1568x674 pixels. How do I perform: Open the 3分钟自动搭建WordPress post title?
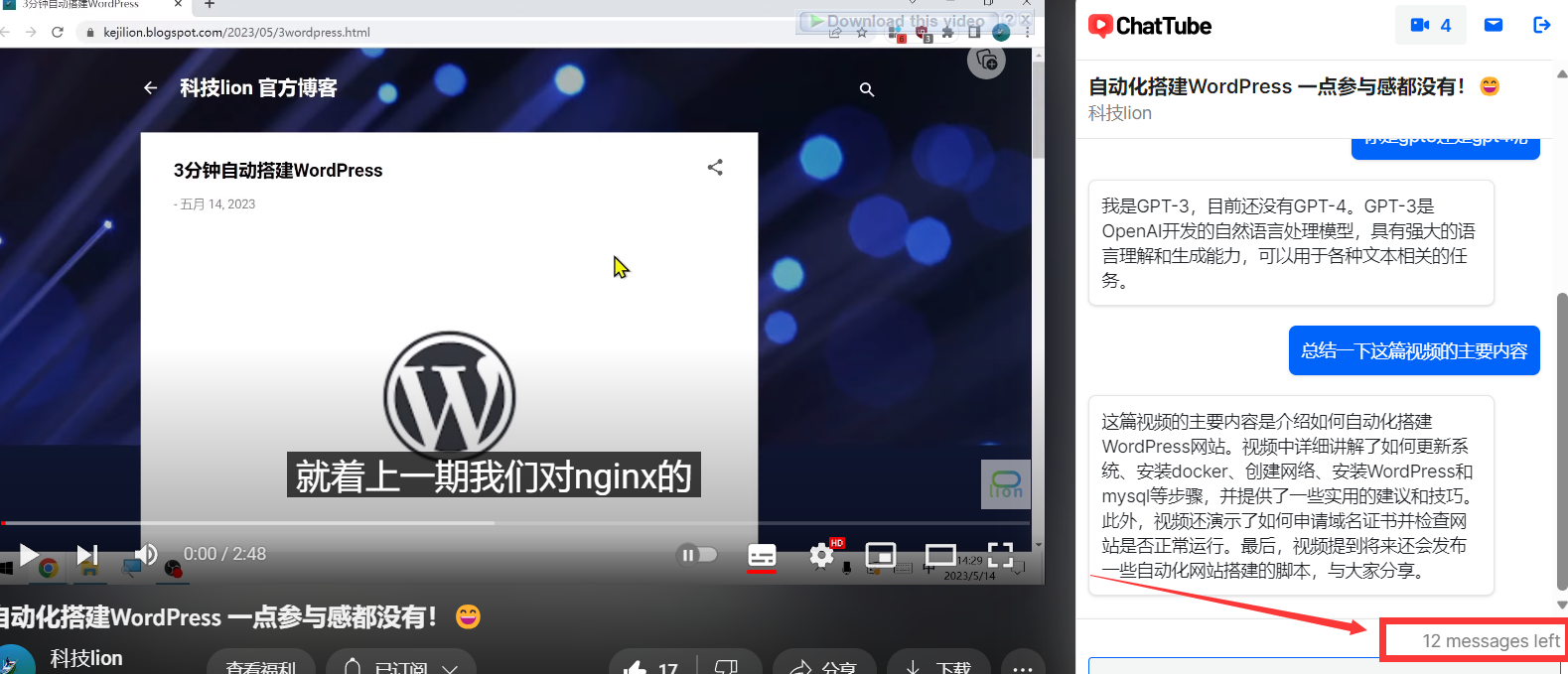point(278,170)
